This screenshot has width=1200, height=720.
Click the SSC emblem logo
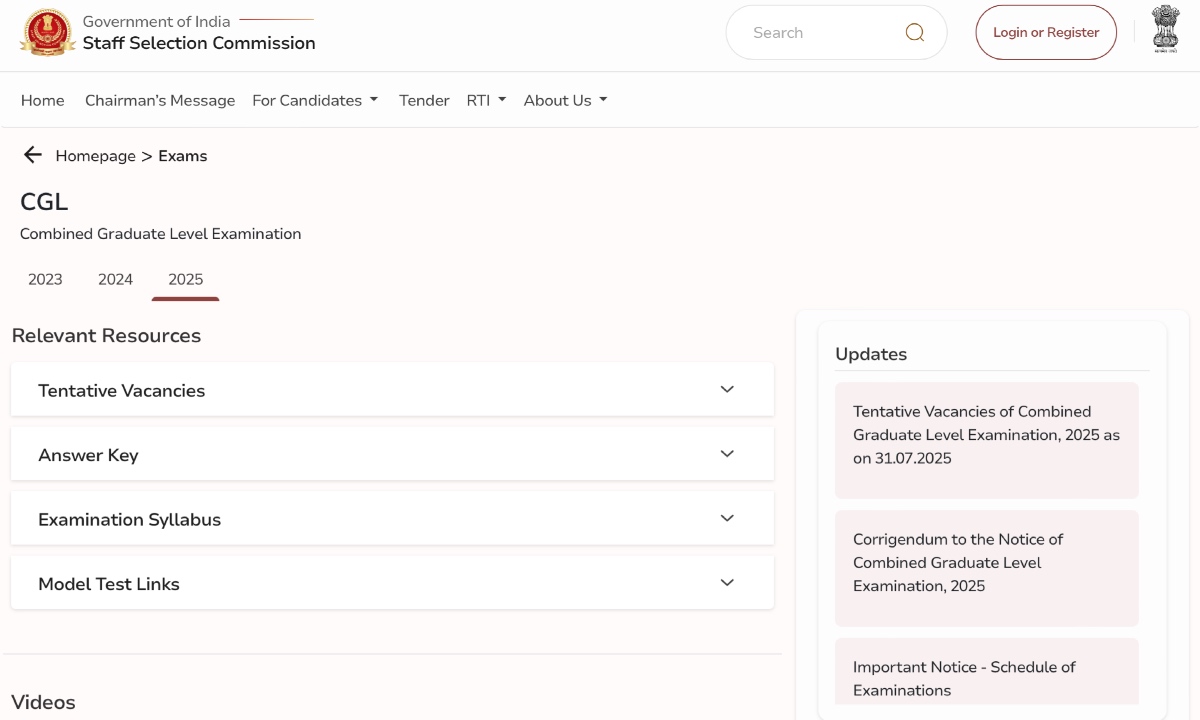(47, 32)
